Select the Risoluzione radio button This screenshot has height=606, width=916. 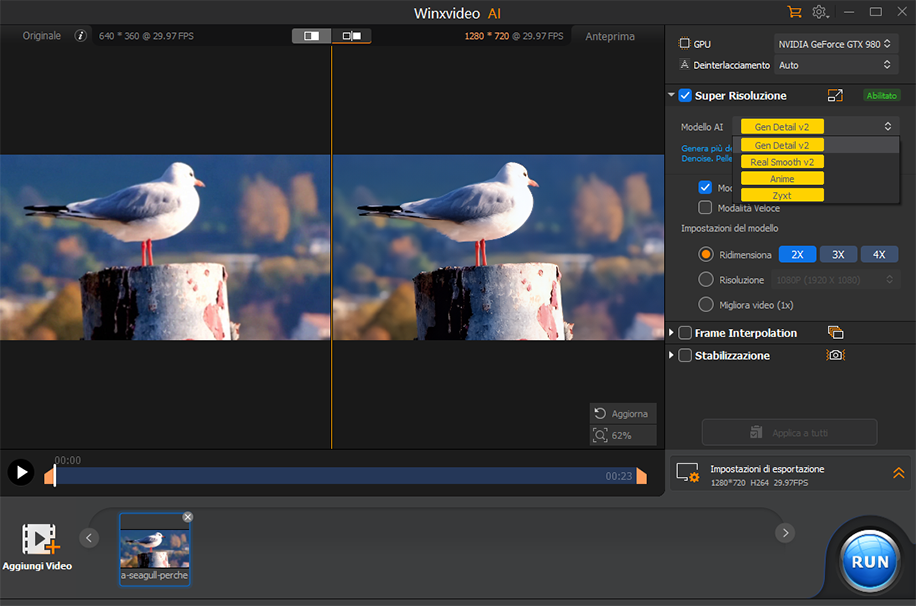(706, 279)
